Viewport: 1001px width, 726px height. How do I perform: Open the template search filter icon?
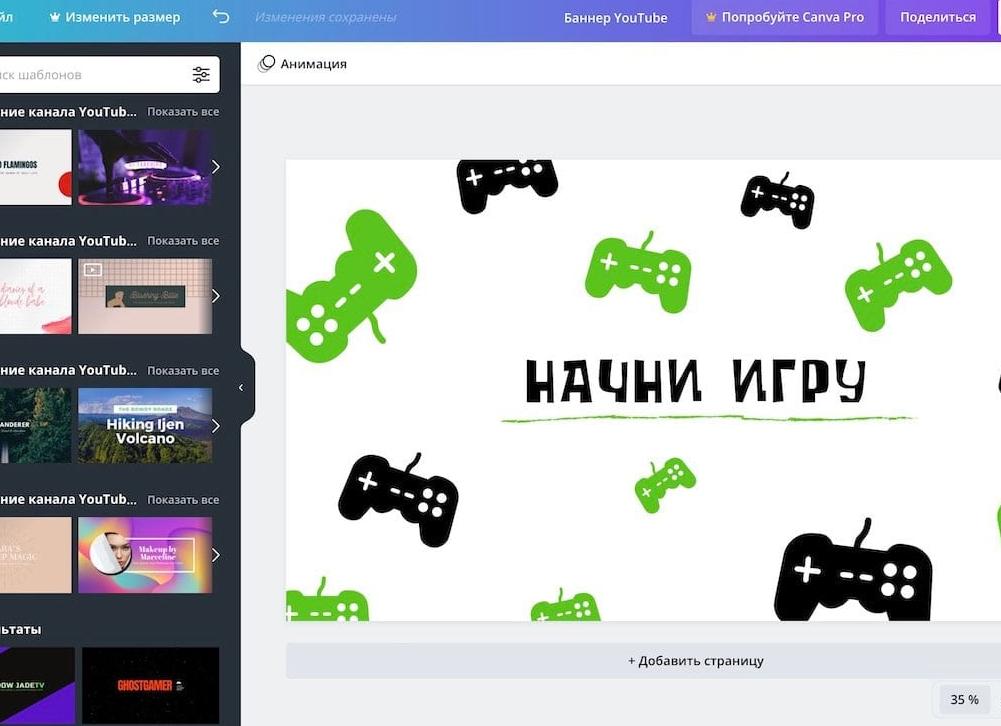201,75
